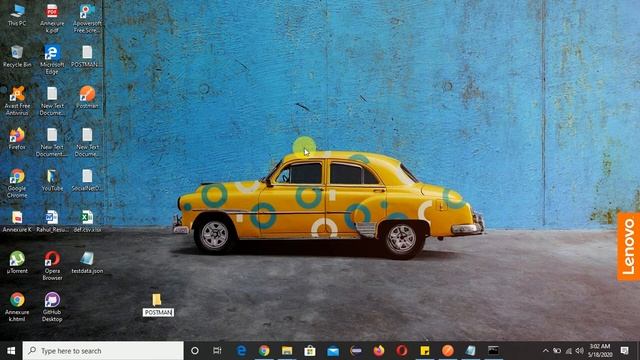This screenshot has width=640, height=360.
Task: Open File Explorer from the taskbar
Action: (287, 351)
